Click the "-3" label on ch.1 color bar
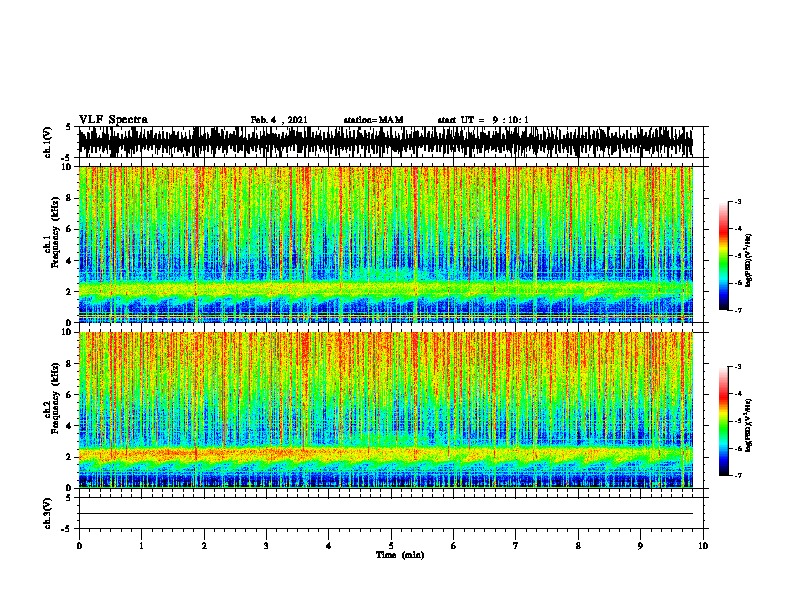The image size is (792, 612). 737,201
